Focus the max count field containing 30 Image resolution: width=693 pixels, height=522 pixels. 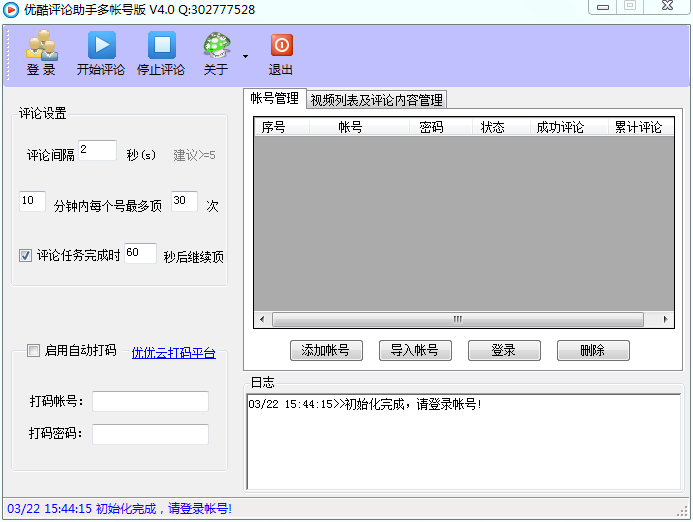[184, 201]
